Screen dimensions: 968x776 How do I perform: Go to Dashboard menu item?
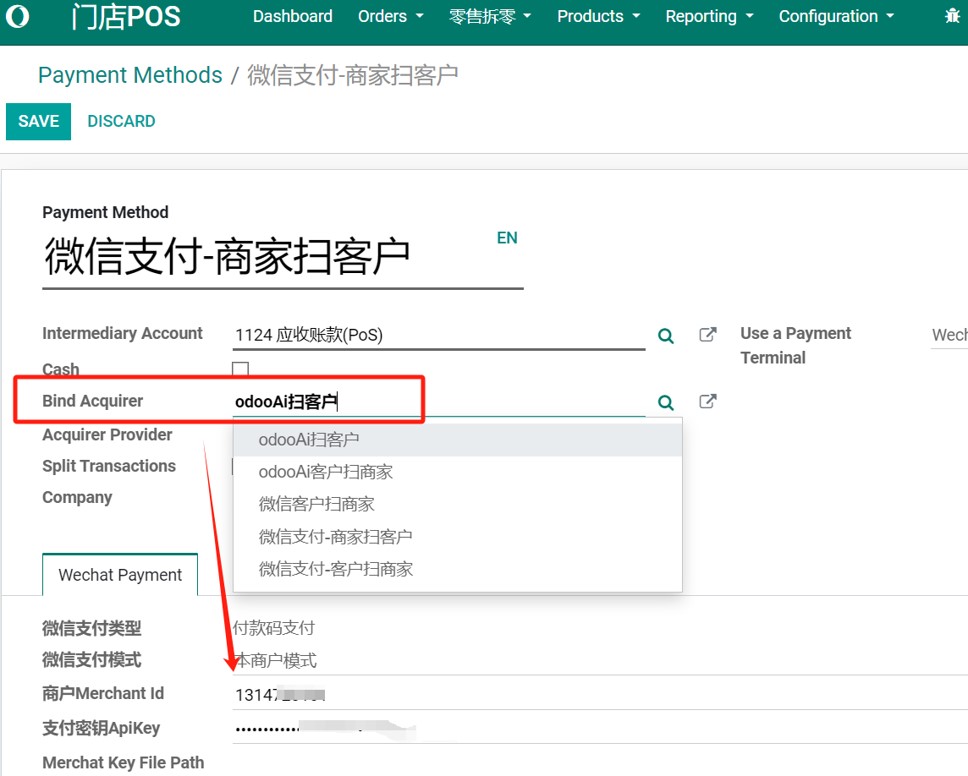(x=293, y=16)
